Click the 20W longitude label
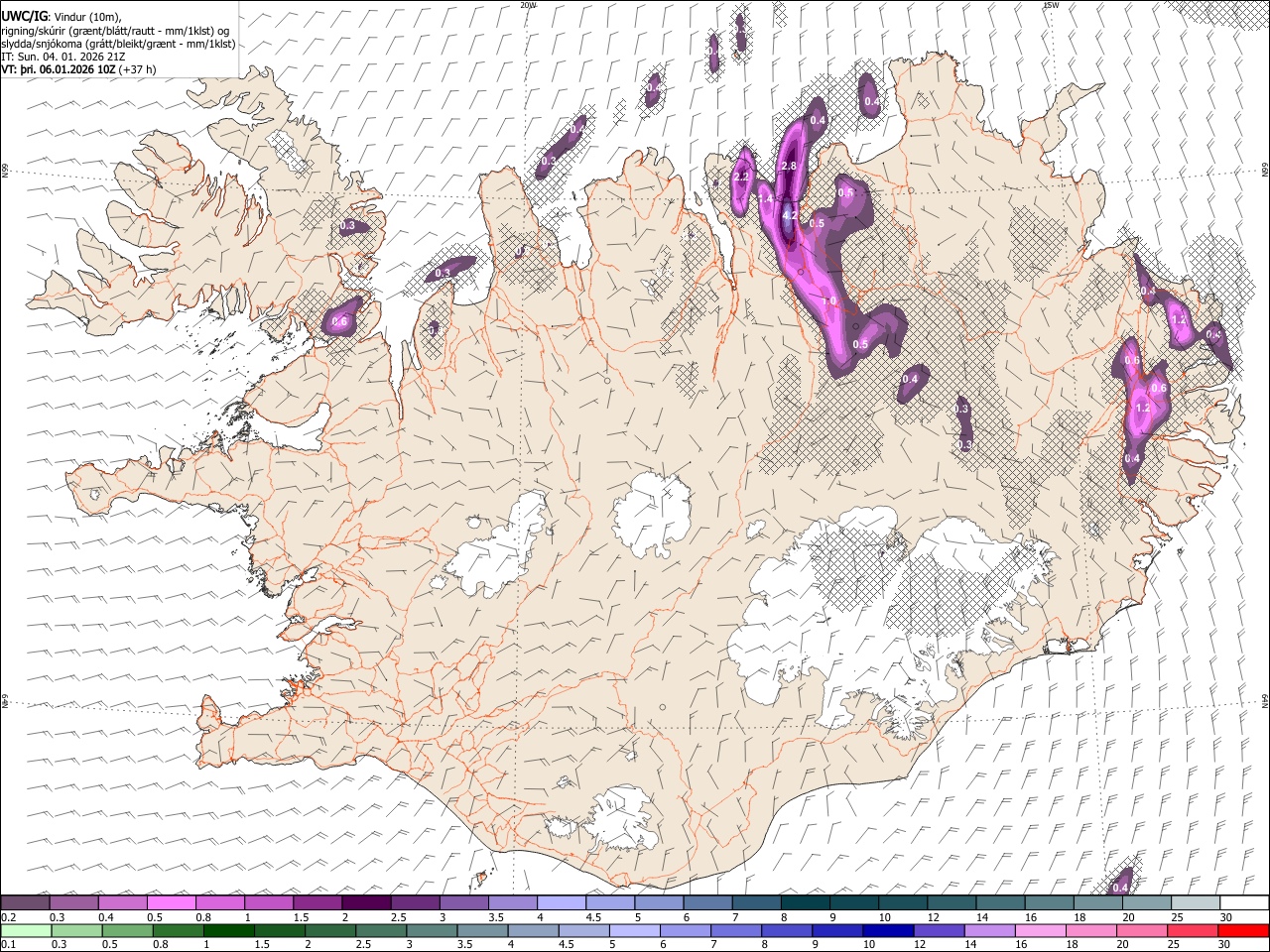 tap(528, 5)
